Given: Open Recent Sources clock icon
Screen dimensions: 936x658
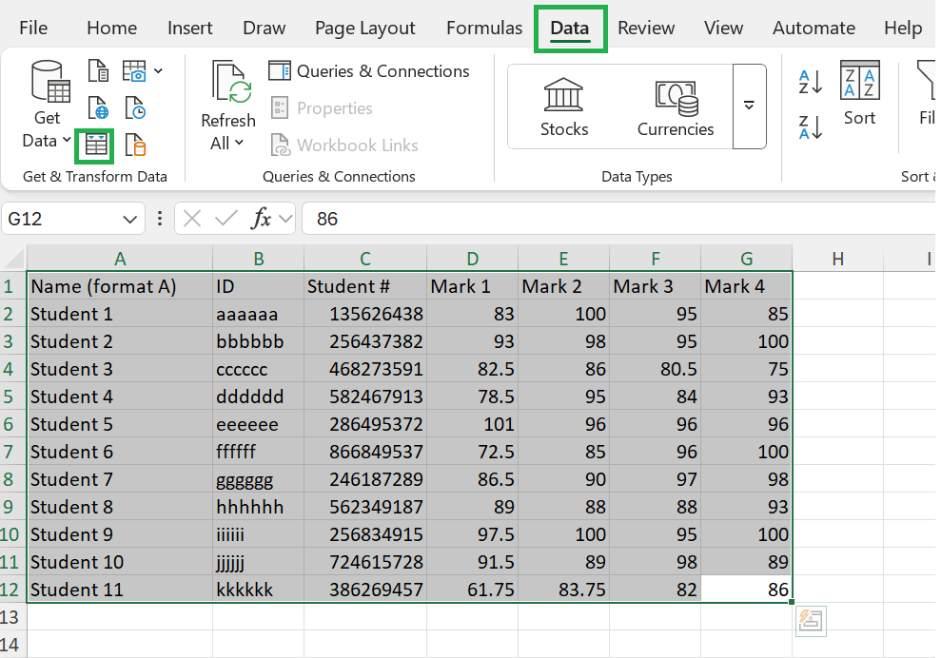Looking at the screenshot, I should (135, 108).
